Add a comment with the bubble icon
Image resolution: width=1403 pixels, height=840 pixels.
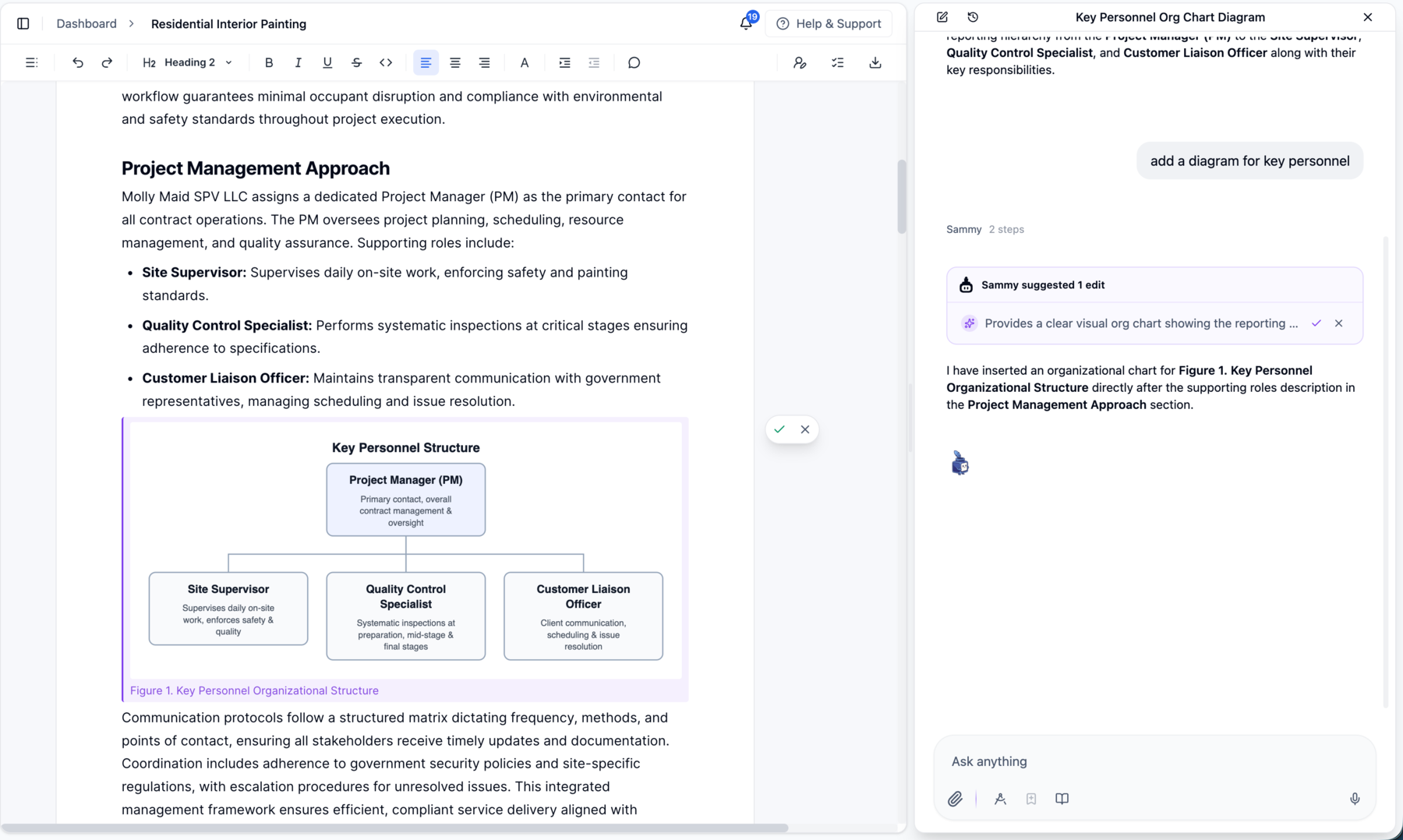[634, 62]
